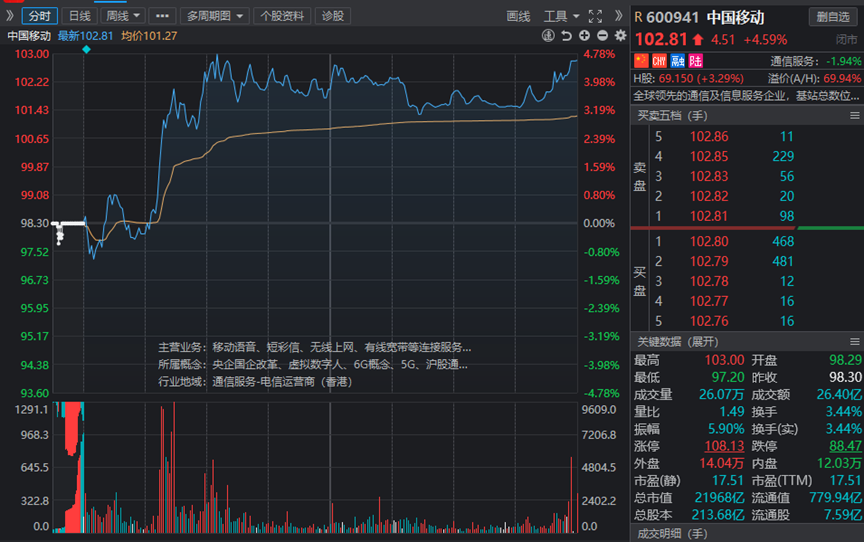The height and width of the screenshot is (542, 864).
Task: Open the 个股资料 stock info tab
Action: [x=282, y=16]
